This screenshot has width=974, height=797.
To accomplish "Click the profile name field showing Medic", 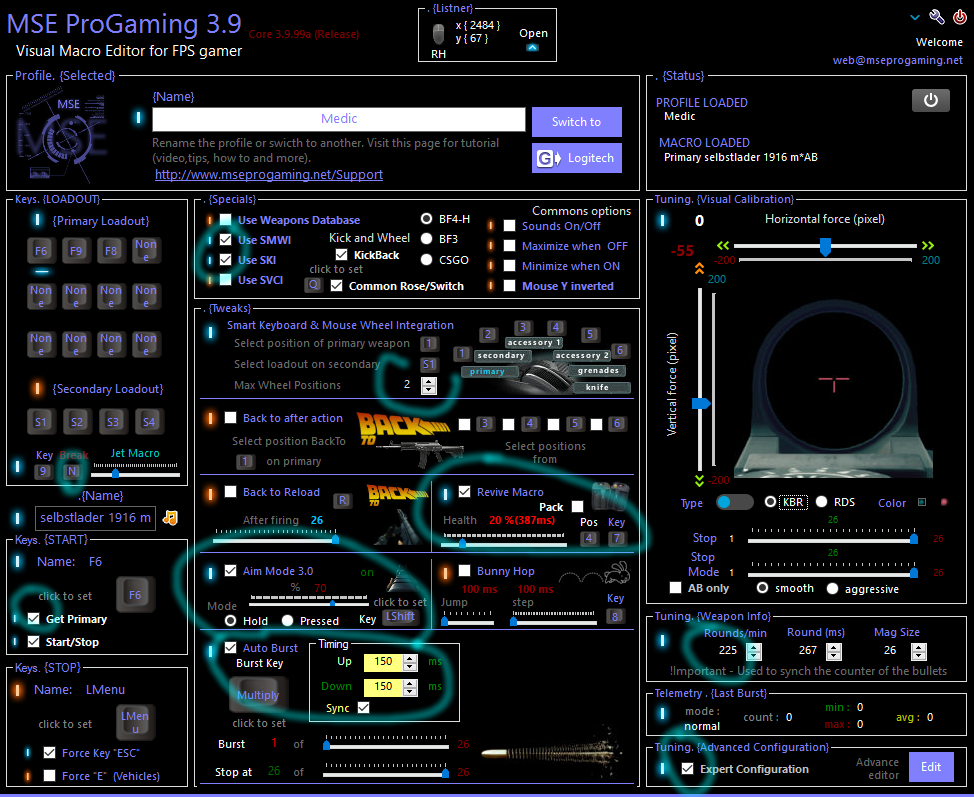I will click(339, 119).
